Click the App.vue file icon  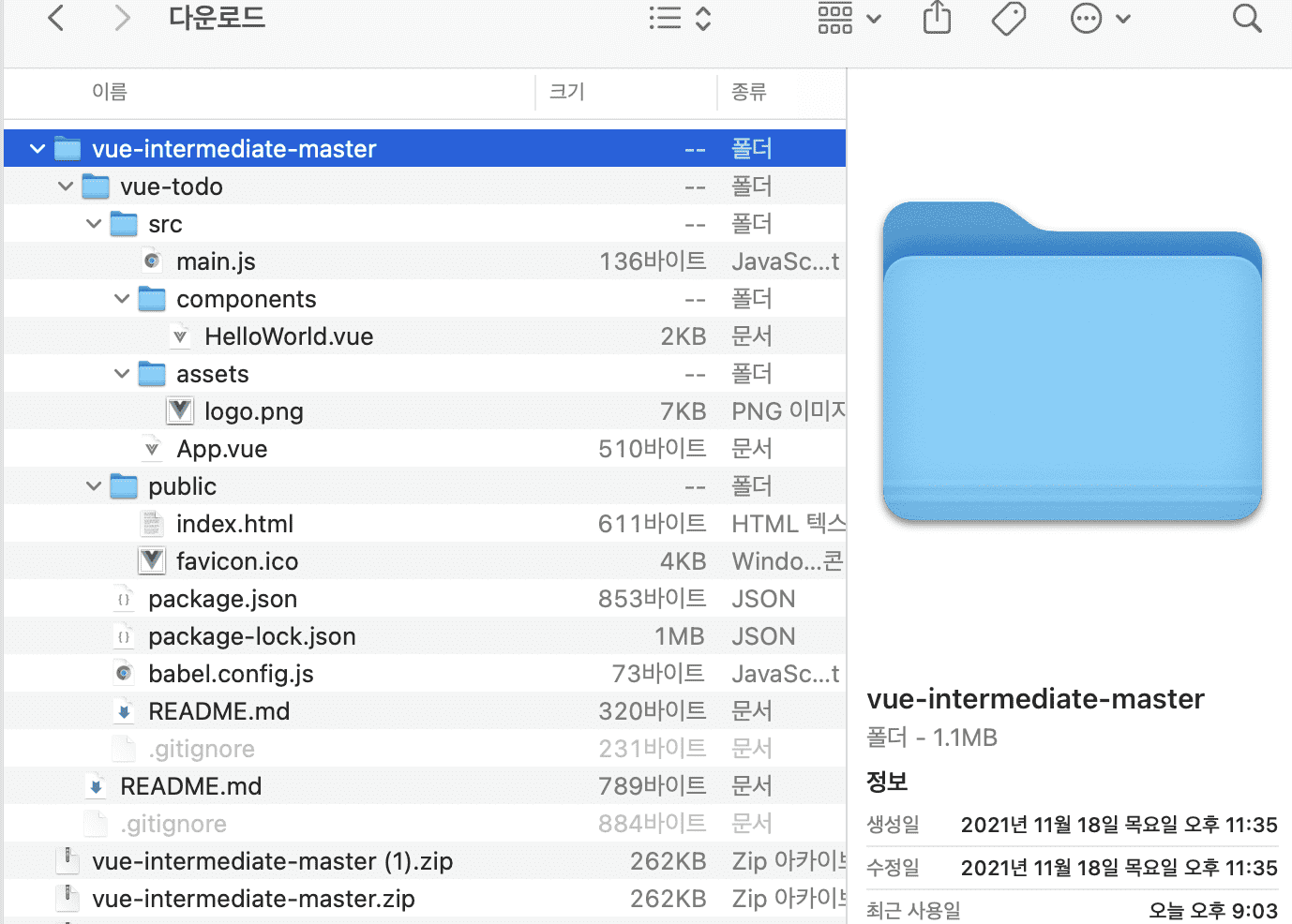click(x=152, y=449)
